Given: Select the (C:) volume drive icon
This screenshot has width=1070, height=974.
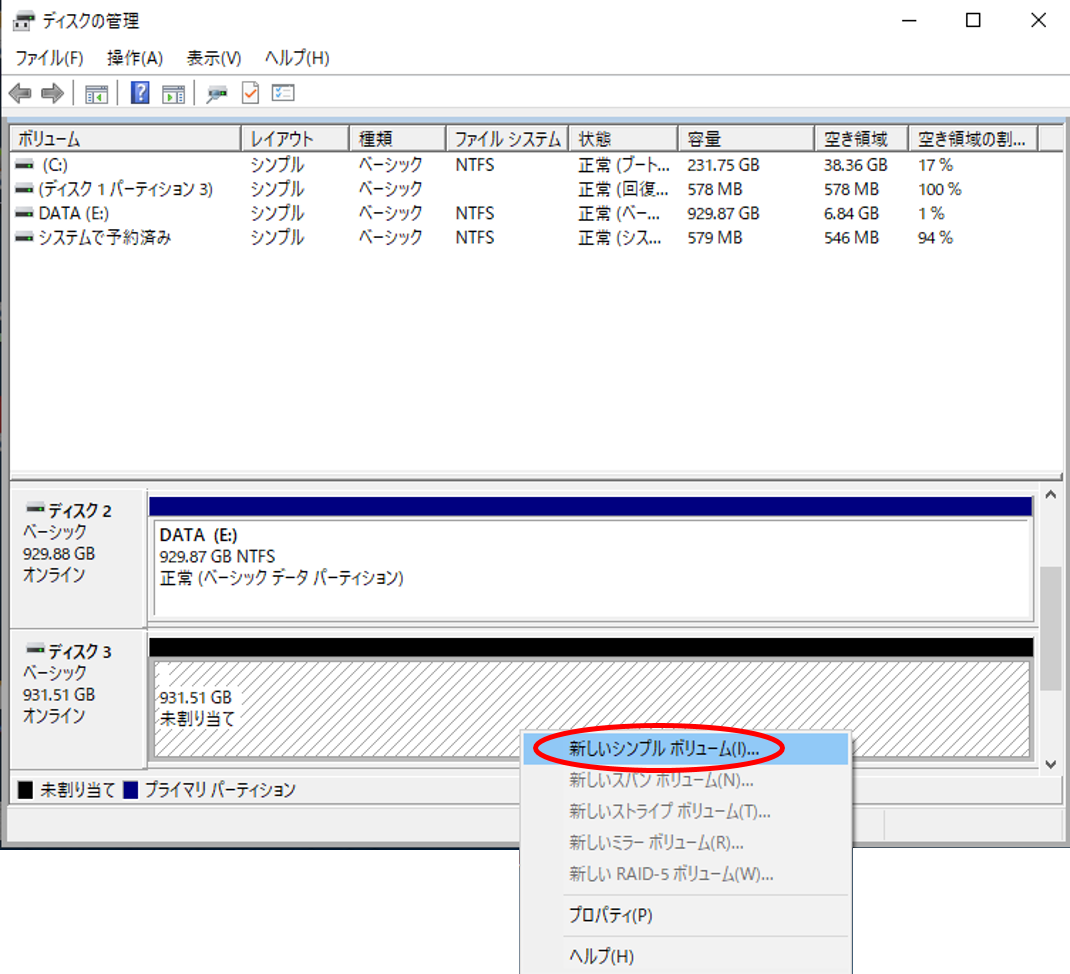Looking at the screenshot, I should pyautogui.click(x=25, y=164).
